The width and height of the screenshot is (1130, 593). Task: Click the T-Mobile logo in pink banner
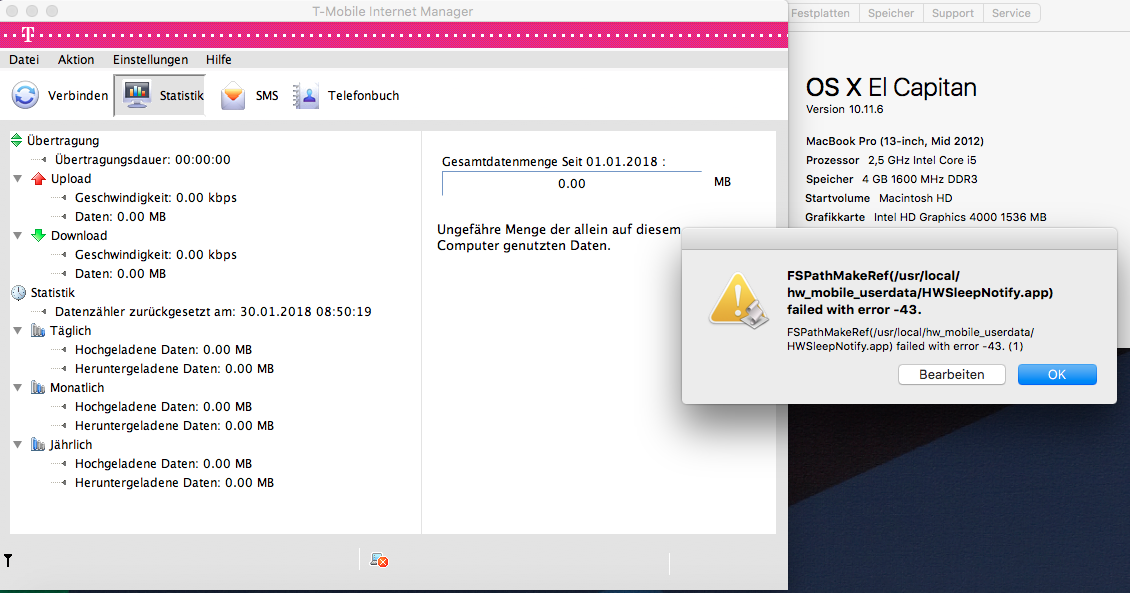(28, 35)
